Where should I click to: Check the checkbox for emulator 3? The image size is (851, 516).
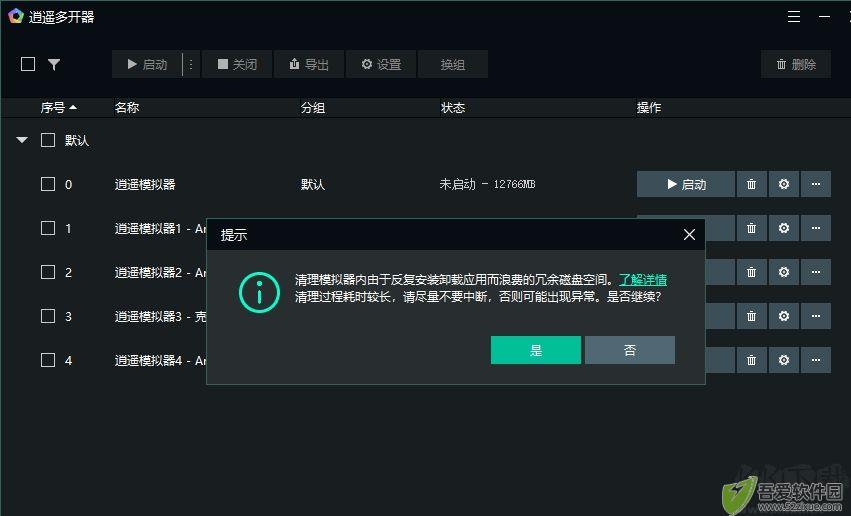[48, 316]
